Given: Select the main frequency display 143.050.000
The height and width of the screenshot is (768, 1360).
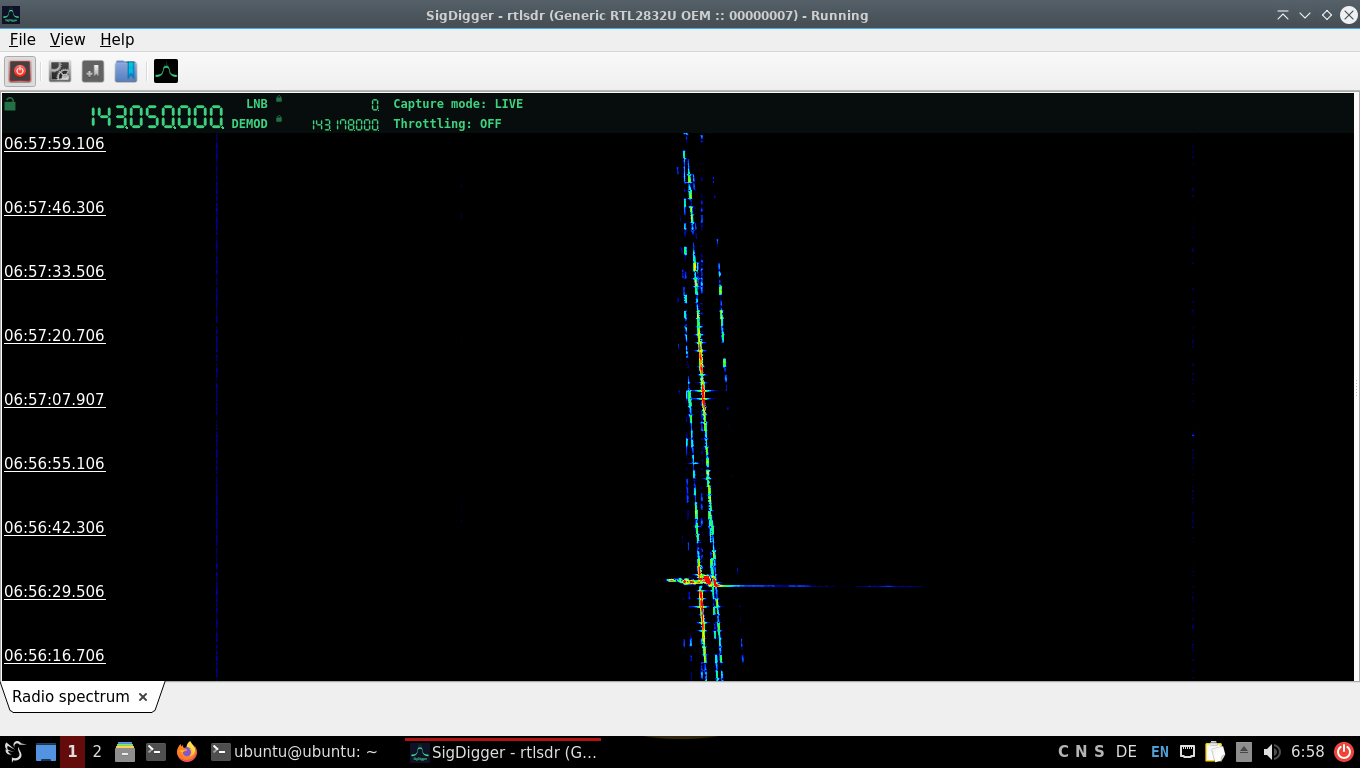Looking at the screenshot, I should (x=157, y=117).
